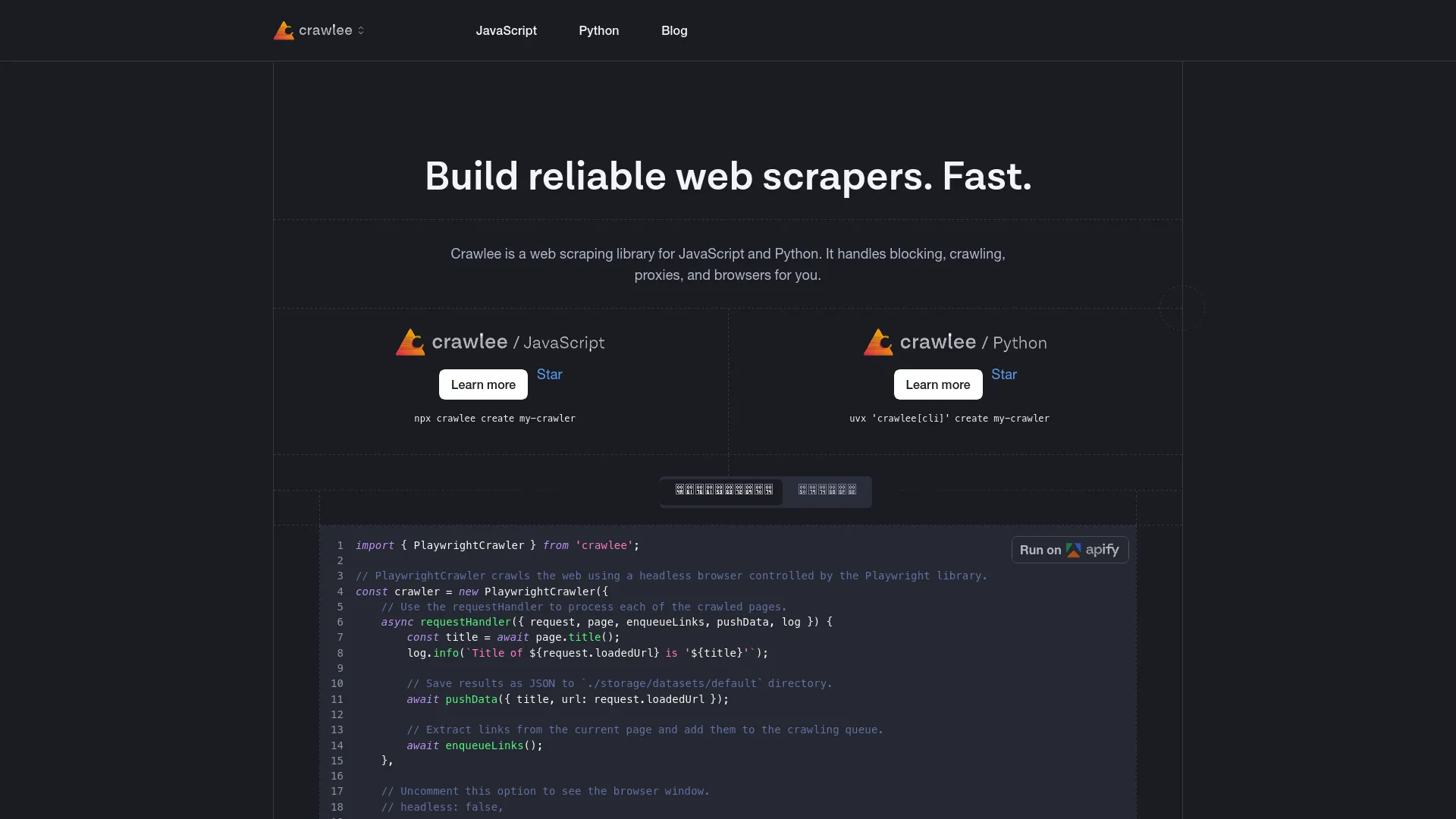Click the uvx 'crawlee[cli]' create my-crawler command

(x=949, y=419)
